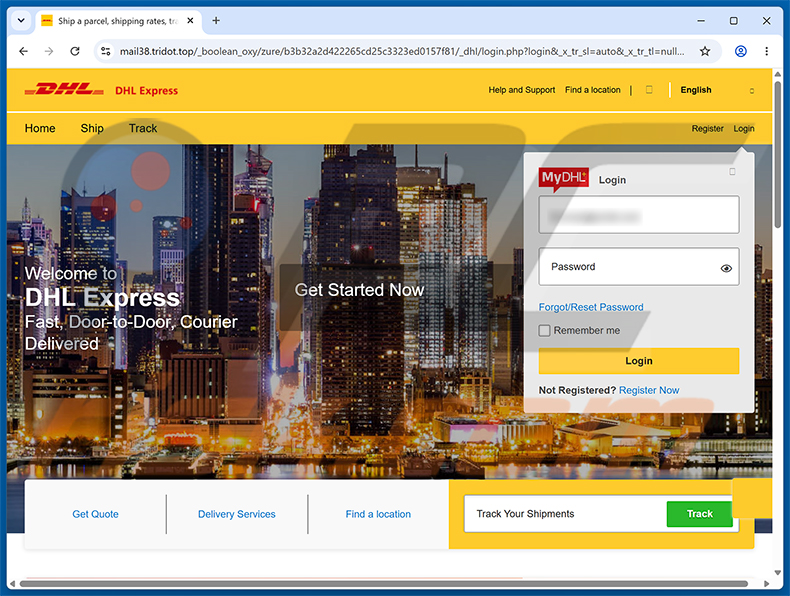Open the Chrome three-dot menu
790x596 pixels.
pos(766,51)
